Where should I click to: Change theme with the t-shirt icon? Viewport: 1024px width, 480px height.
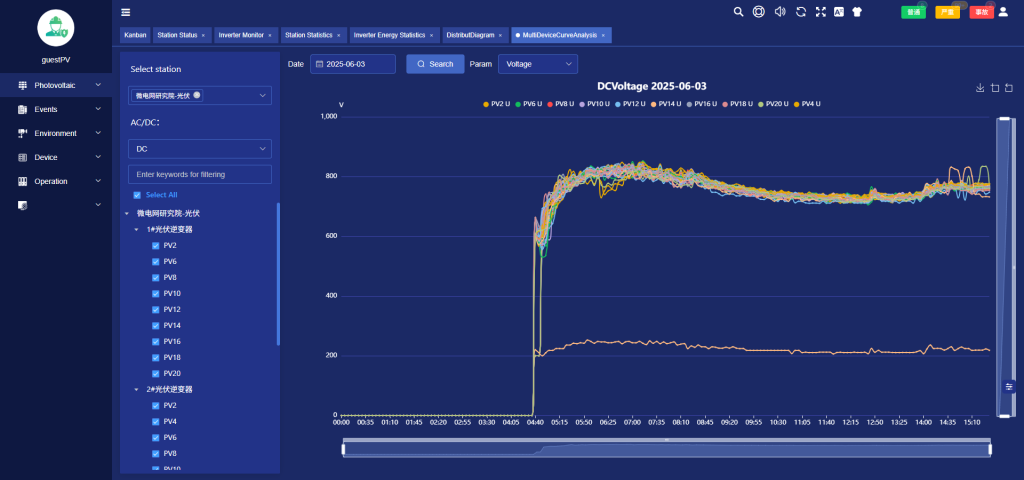[857, 12]
